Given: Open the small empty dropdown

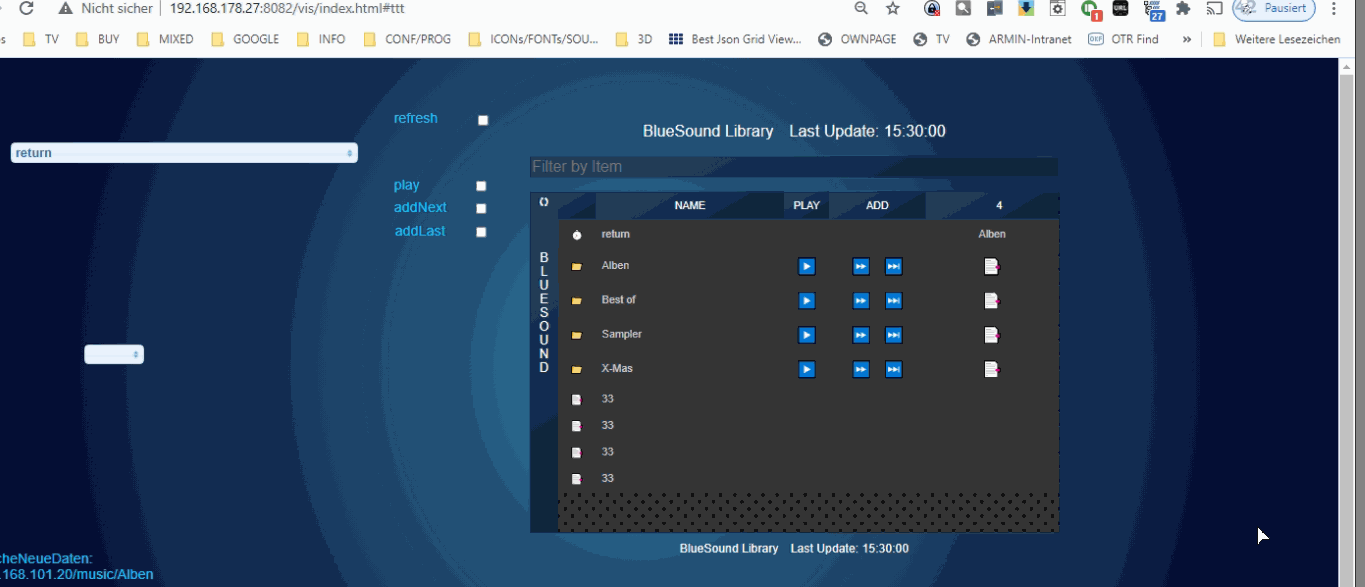Looking at the screenshot, I should tap(114, 354).
